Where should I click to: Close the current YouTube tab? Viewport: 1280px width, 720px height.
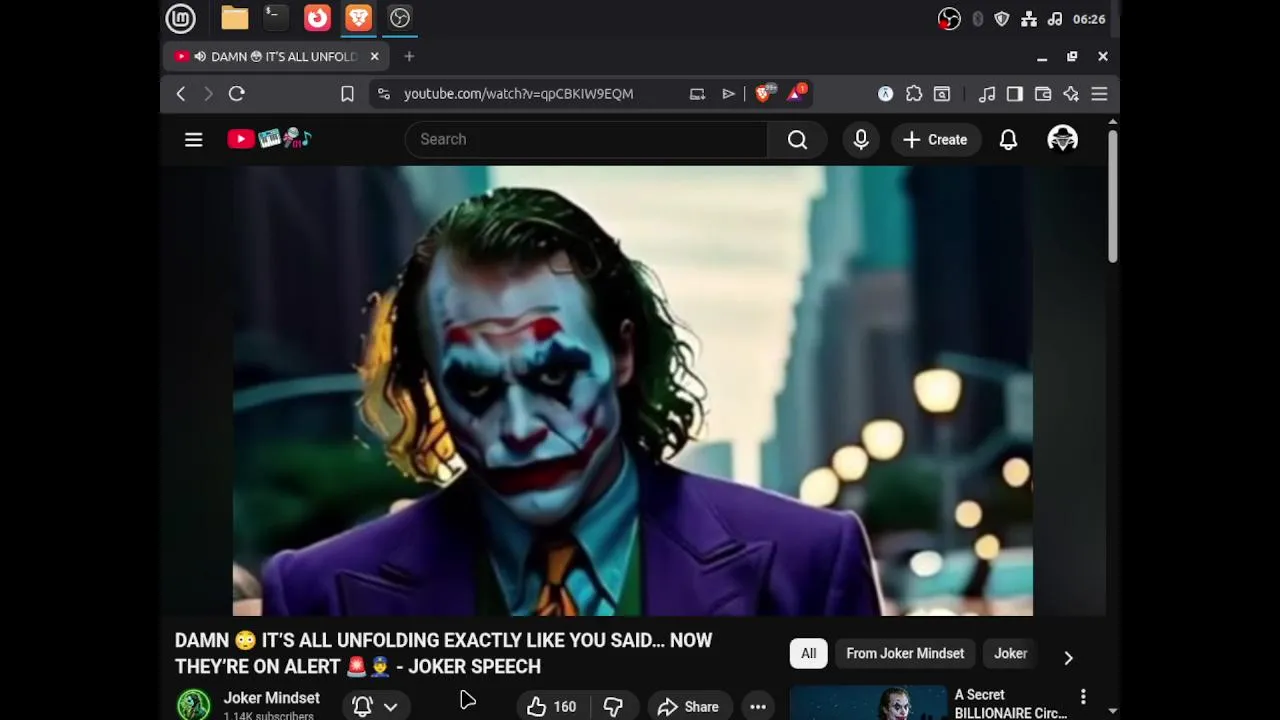click(374, 57)
